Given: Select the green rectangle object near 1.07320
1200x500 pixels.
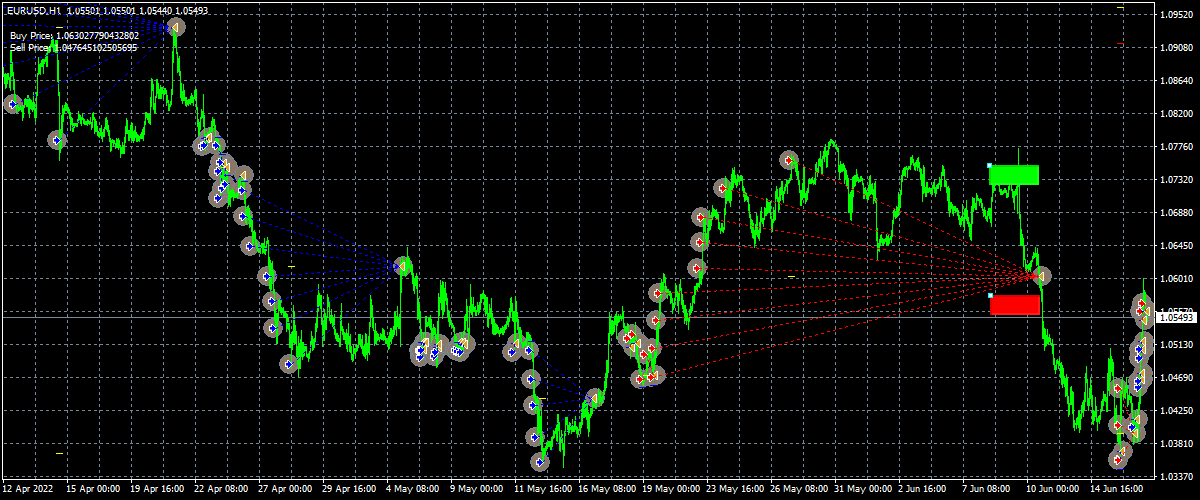Looking at the screenshot, I should pos(1014,175).
